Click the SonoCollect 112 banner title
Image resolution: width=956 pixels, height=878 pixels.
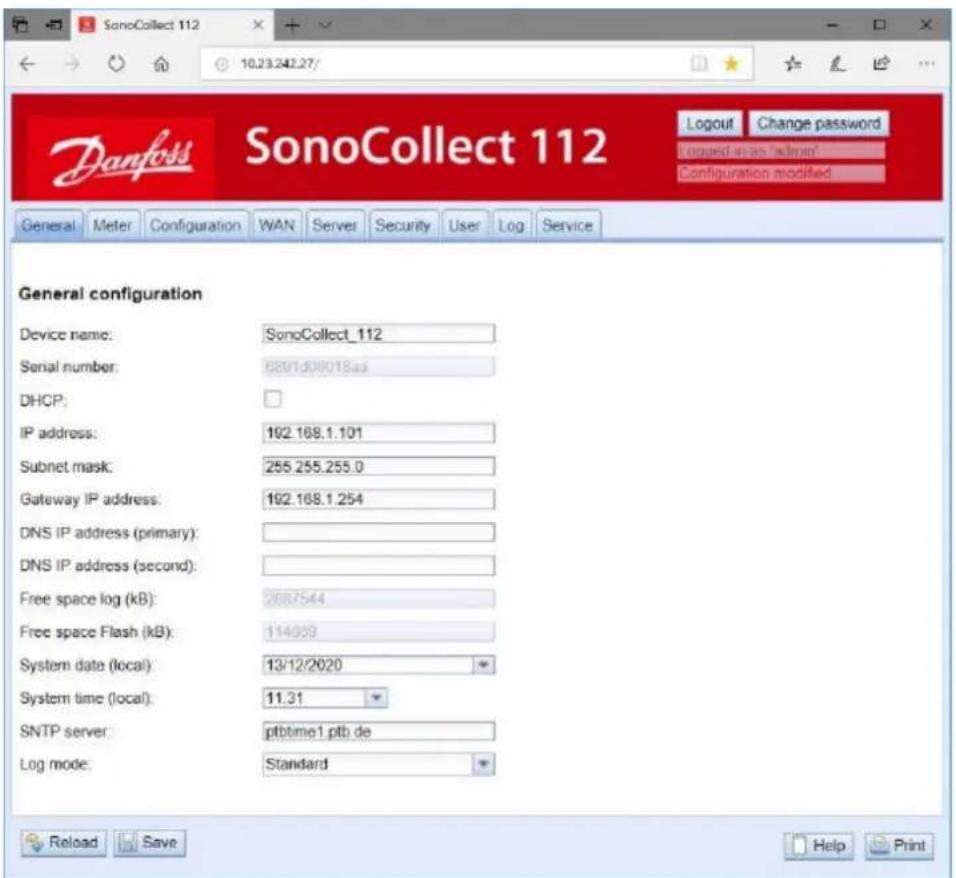426,146
